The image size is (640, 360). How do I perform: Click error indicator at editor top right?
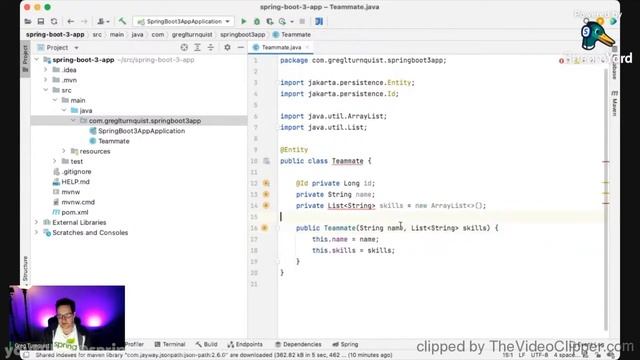click(x=562, y=60)
